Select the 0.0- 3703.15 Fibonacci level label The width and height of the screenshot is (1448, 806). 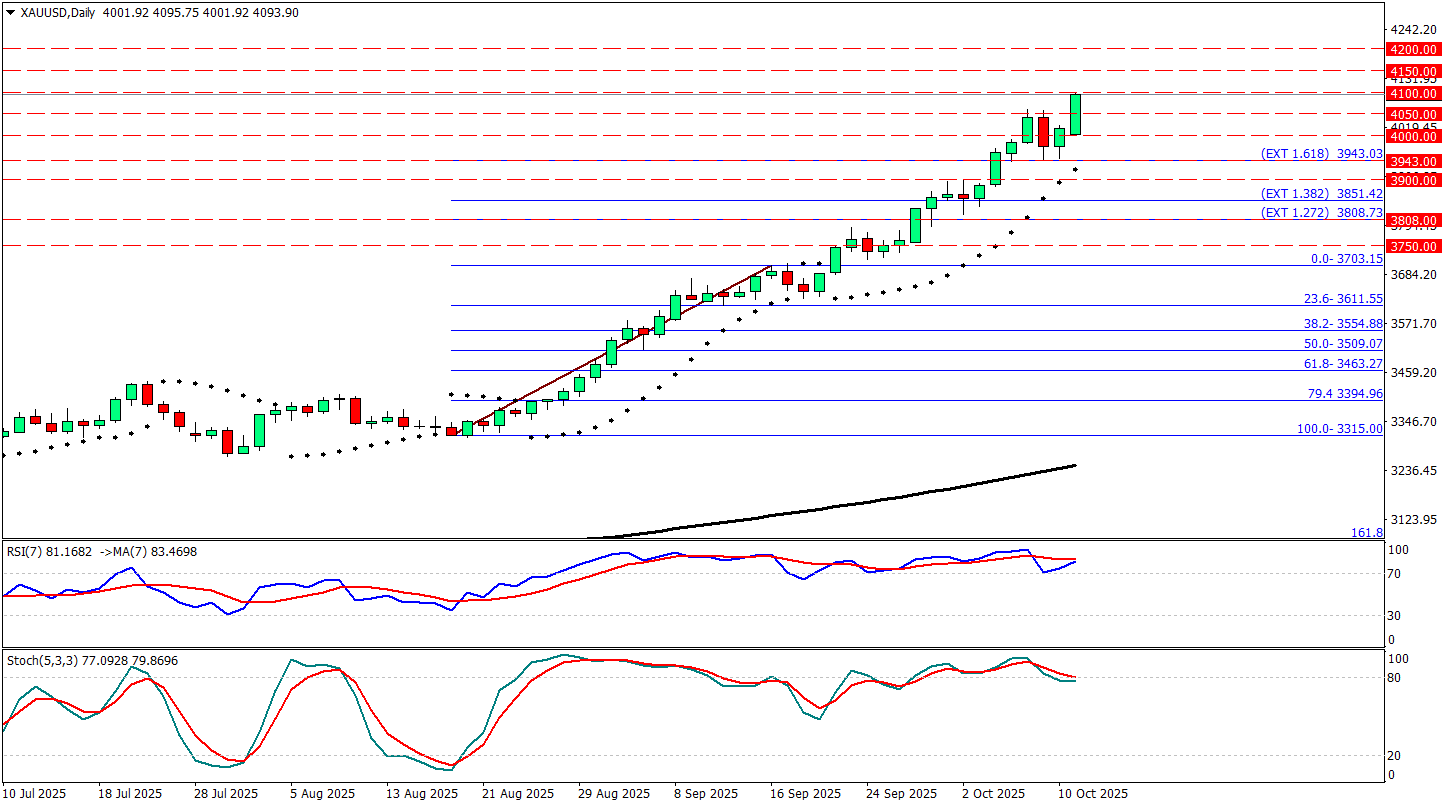(x=1346, y=259)
